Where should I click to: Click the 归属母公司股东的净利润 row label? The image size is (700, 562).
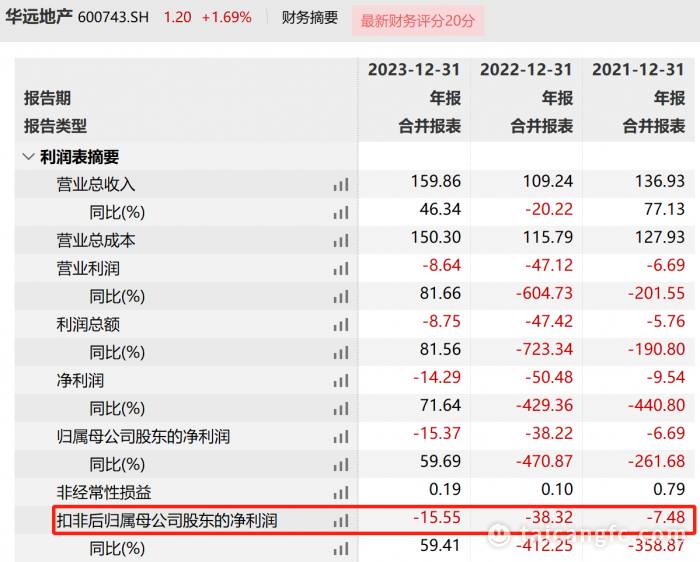143,437
